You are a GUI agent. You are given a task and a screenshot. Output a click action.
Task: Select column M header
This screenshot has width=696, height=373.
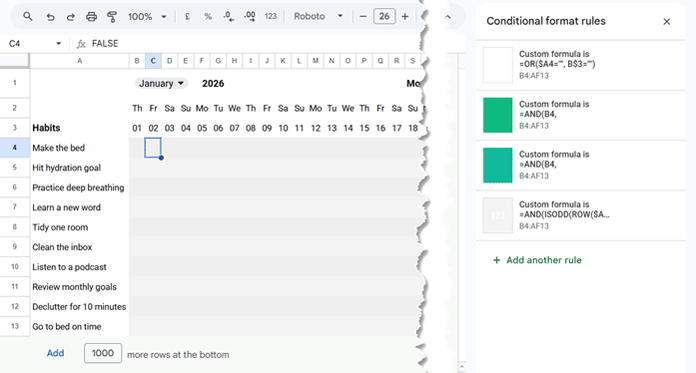click(x=315, y=61)
